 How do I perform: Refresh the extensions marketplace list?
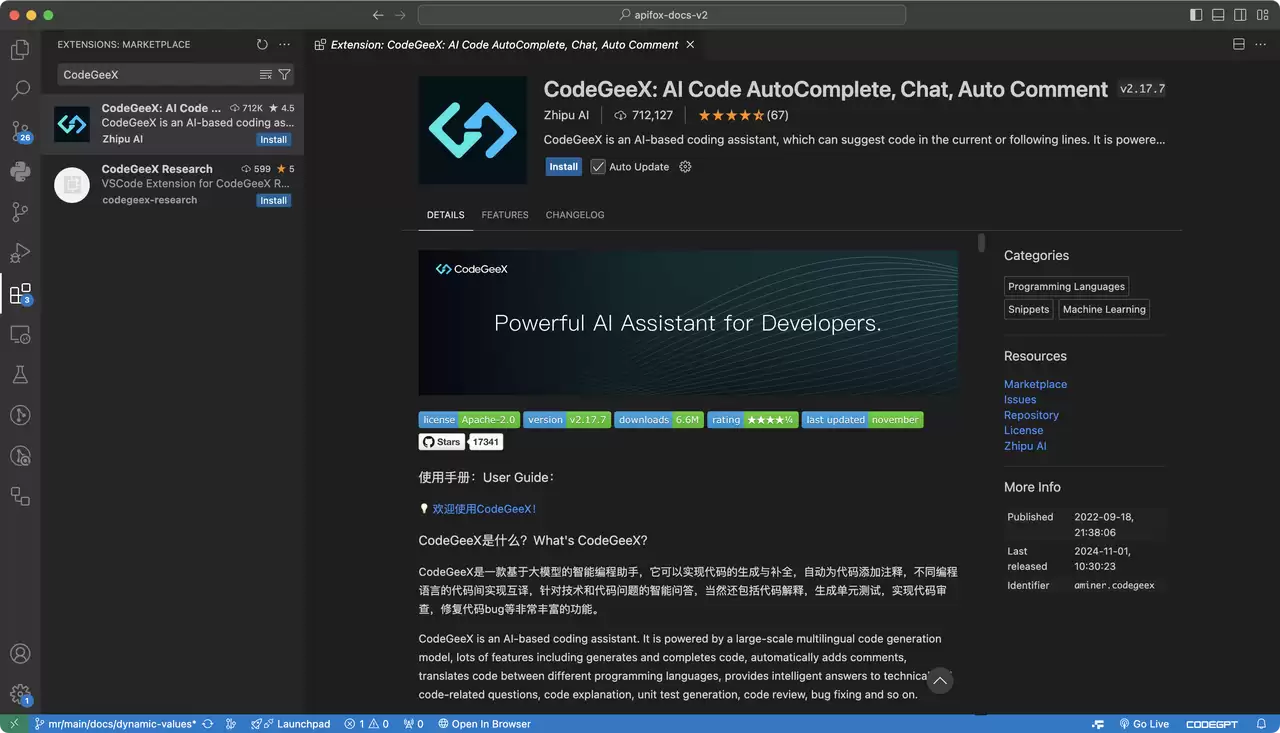(x=262, y=45)
